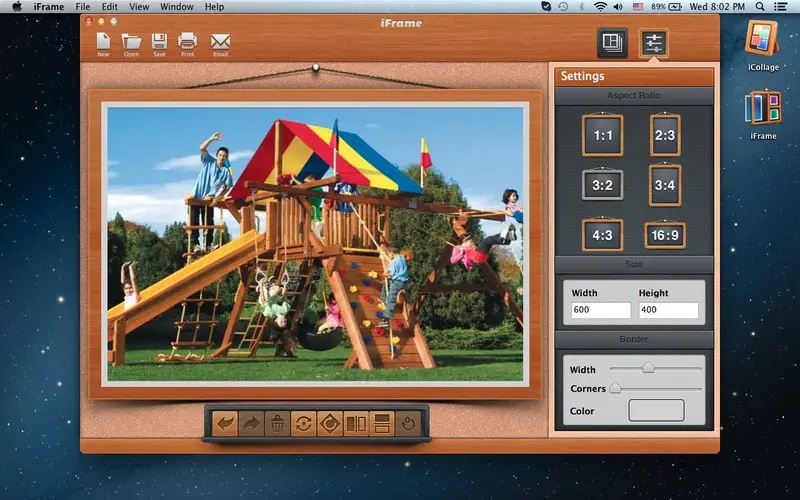Open the Edit menu
Viewport: 800px width, 500px height.
click(109, 7)
